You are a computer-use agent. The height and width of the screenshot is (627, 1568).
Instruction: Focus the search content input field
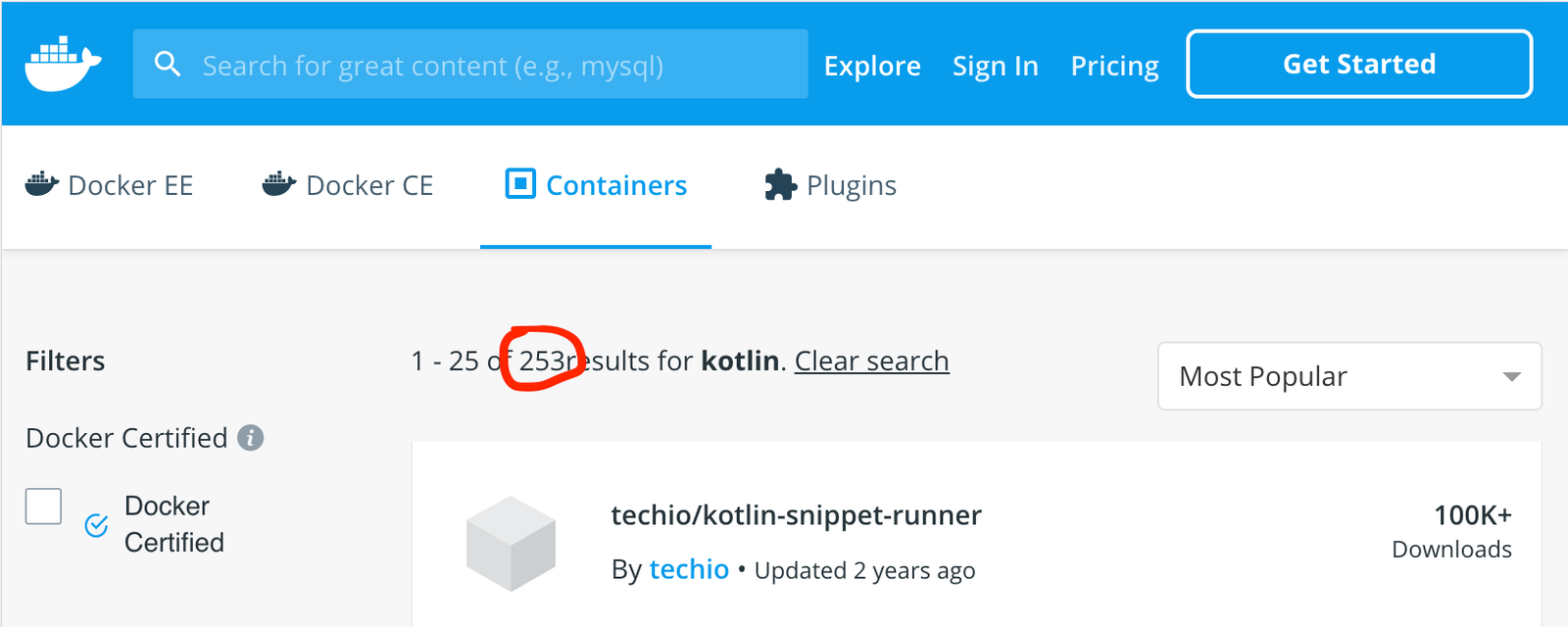coord(470,64)
